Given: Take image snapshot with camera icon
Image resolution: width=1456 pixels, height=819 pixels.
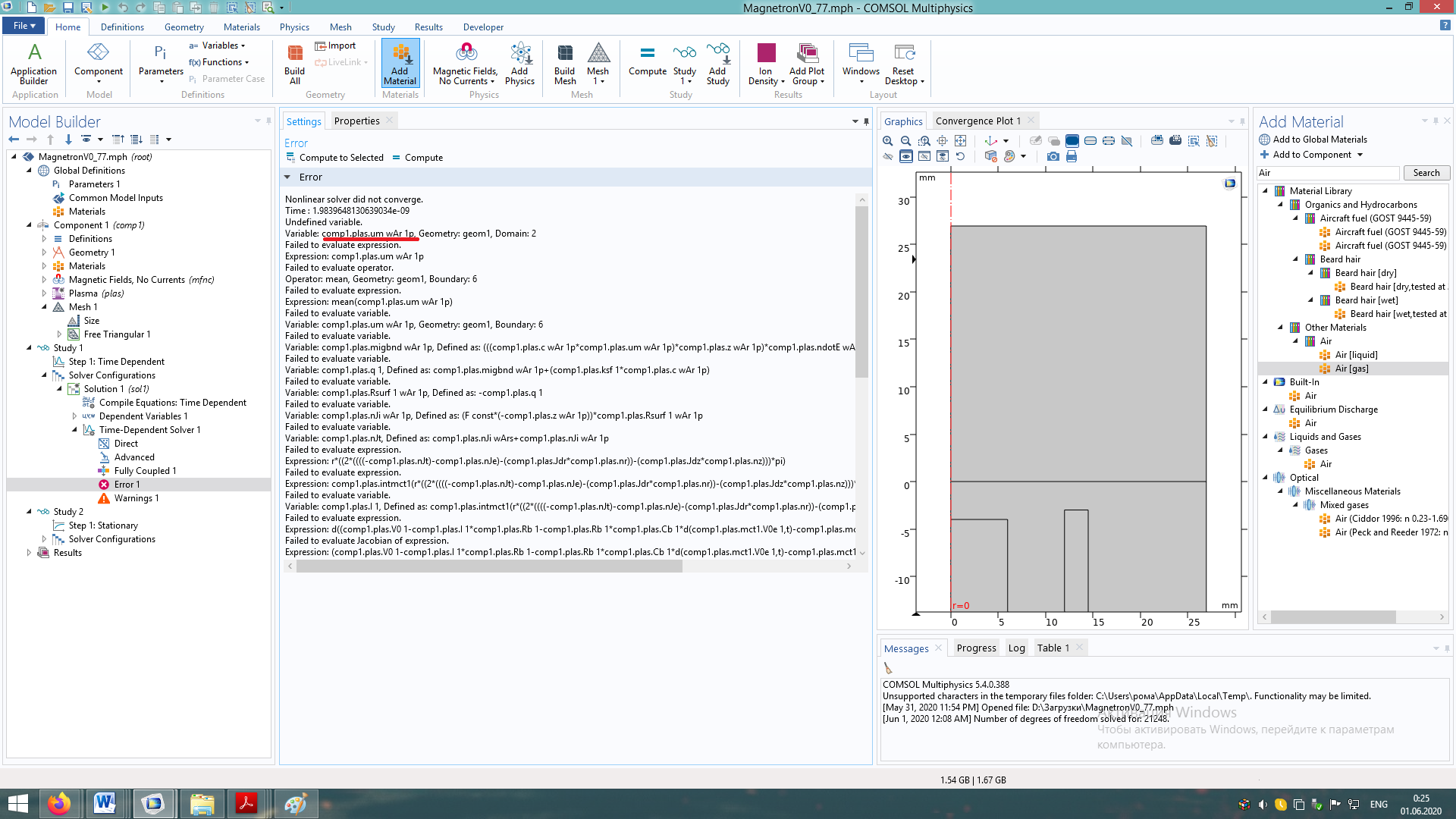Looking at the screenshot, I should pos(1053,156).
